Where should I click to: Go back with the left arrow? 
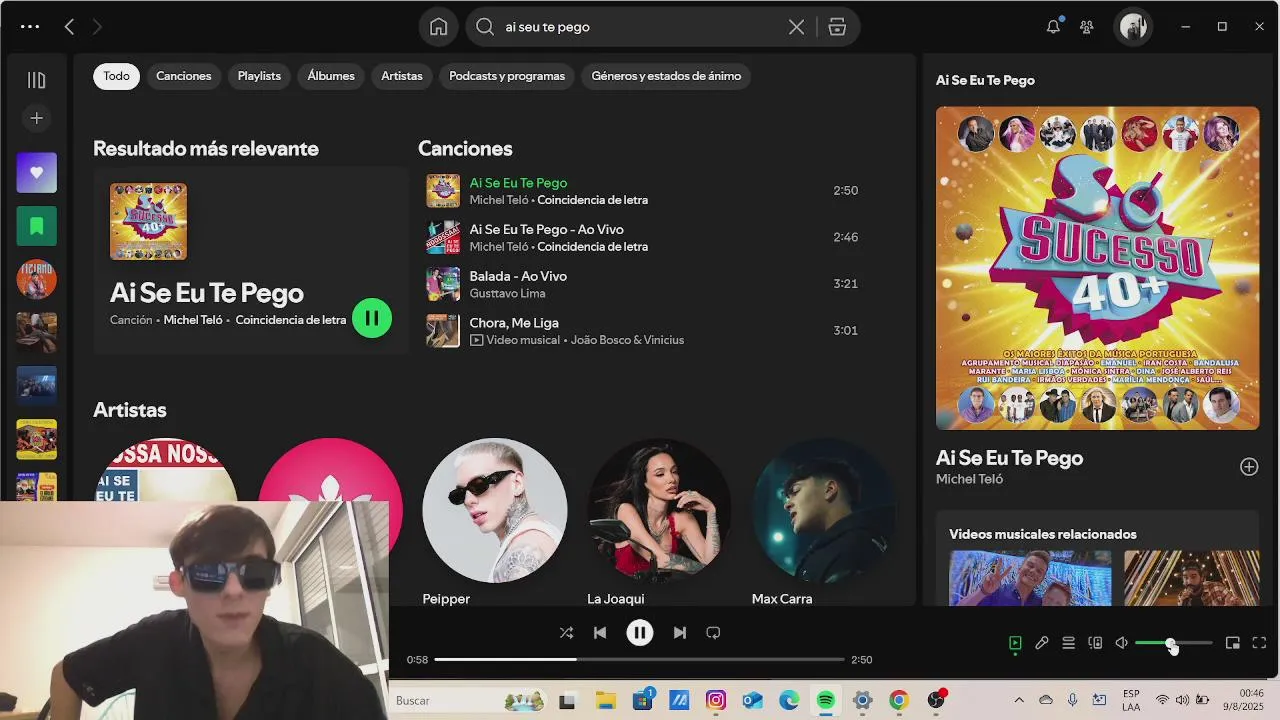click(x=69, y=27)
